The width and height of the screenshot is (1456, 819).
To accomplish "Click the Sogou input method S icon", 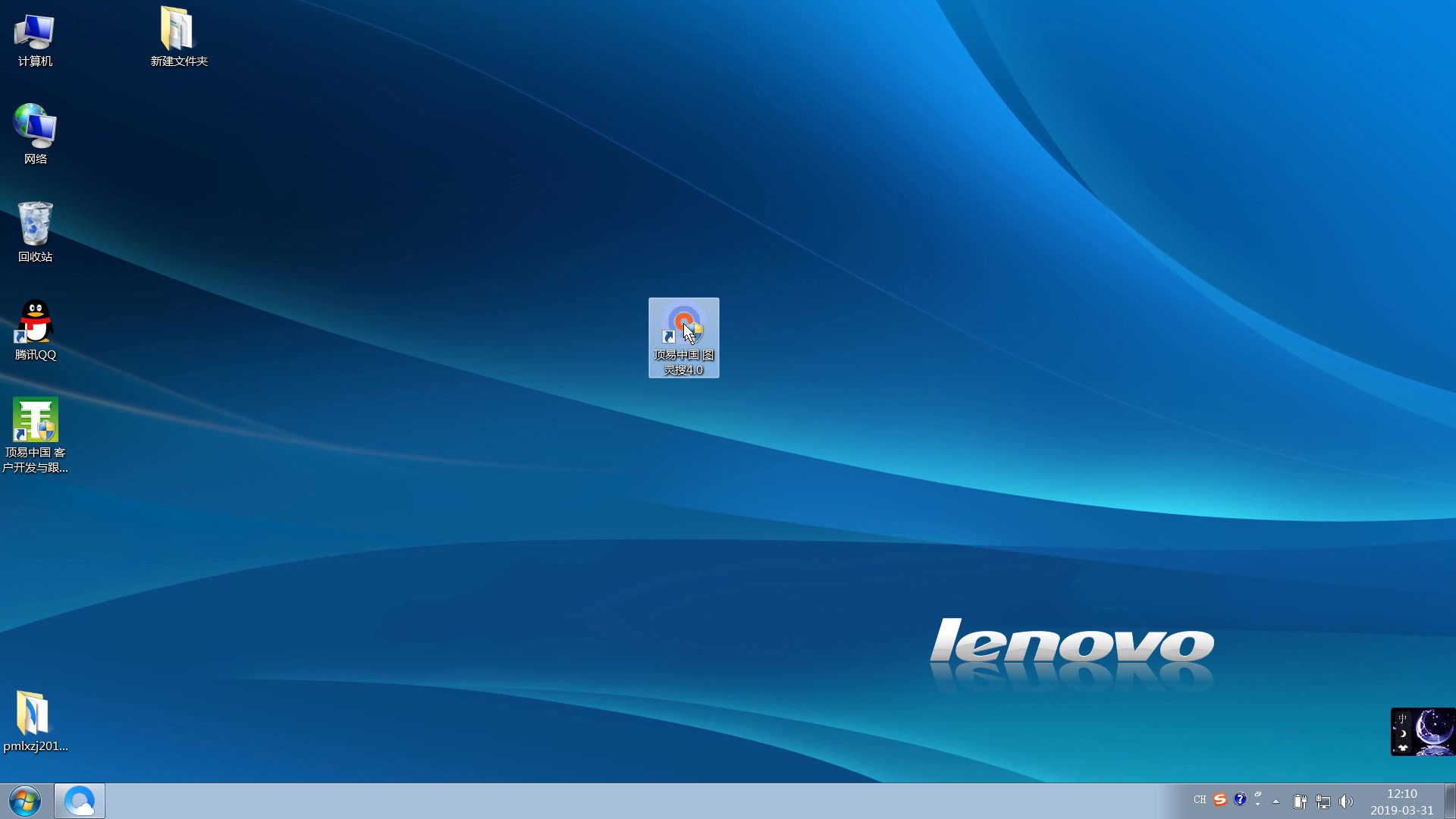I will (1219, 799).
